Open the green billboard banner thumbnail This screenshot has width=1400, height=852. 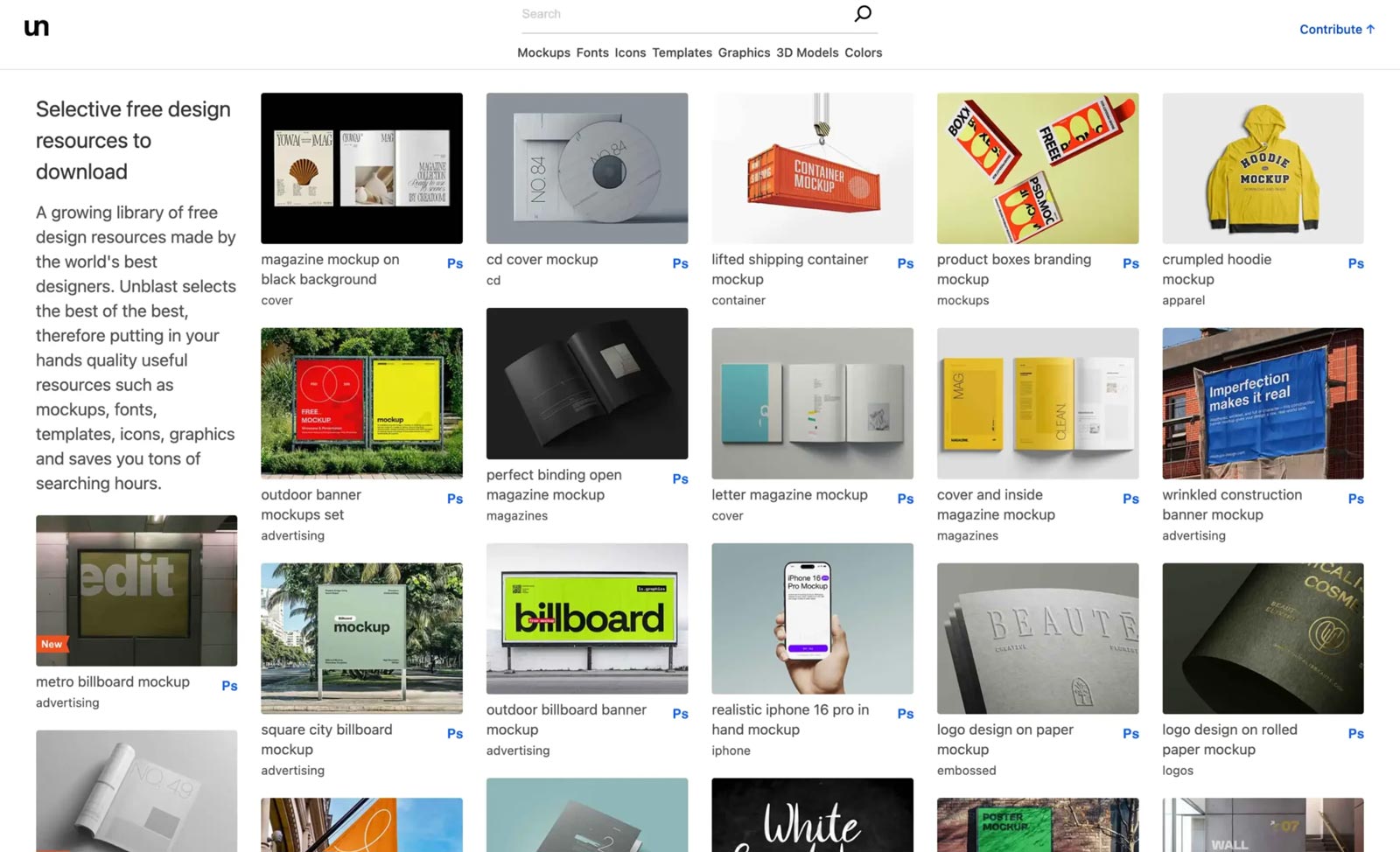[x=587, y=618]
